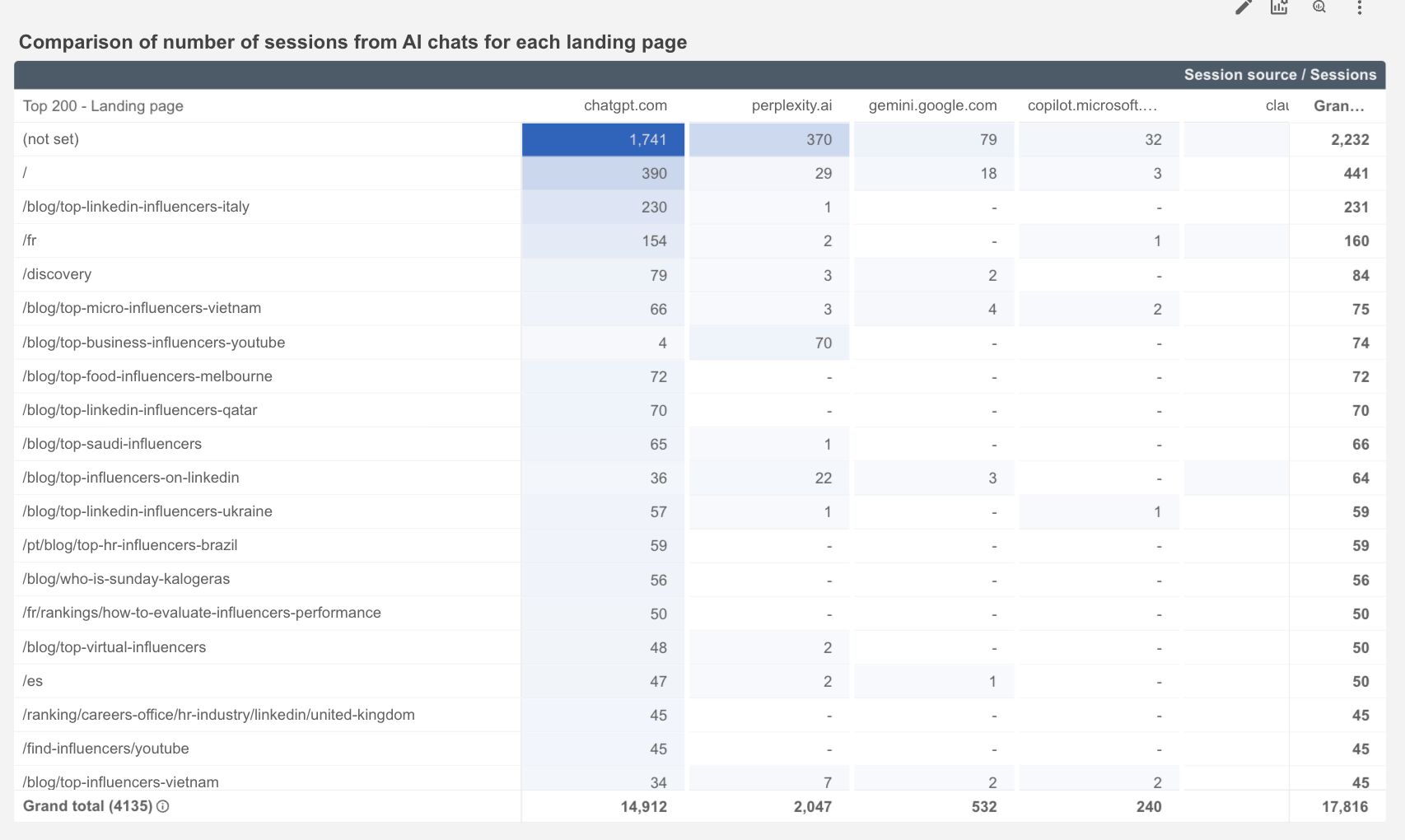Sort by chatgpt.com column header
Viewport: 1405px width, 840px height.
point(624,105)
